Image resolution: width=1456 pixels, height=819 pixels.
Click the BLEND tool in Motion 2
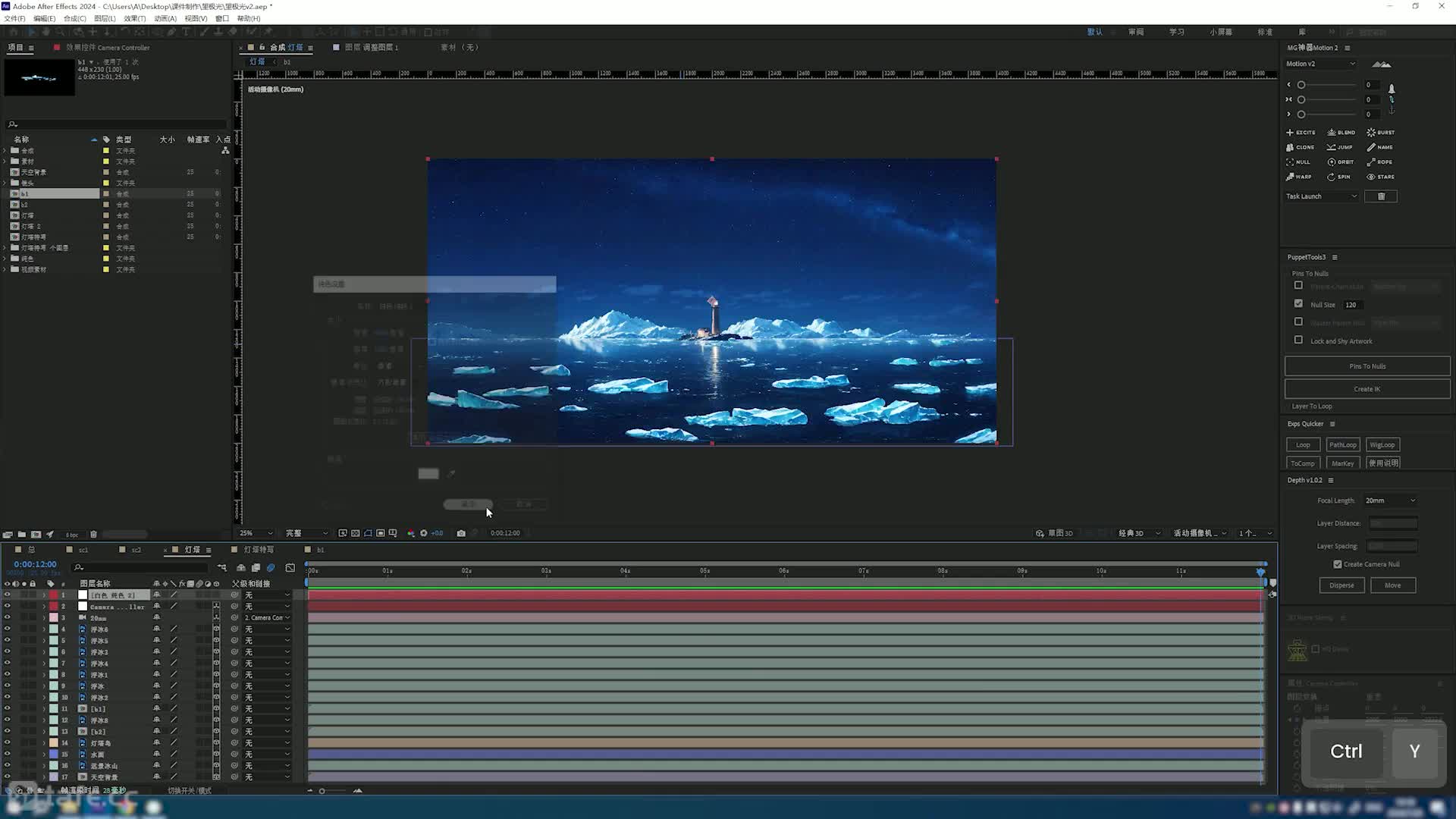coord(1341,133)
